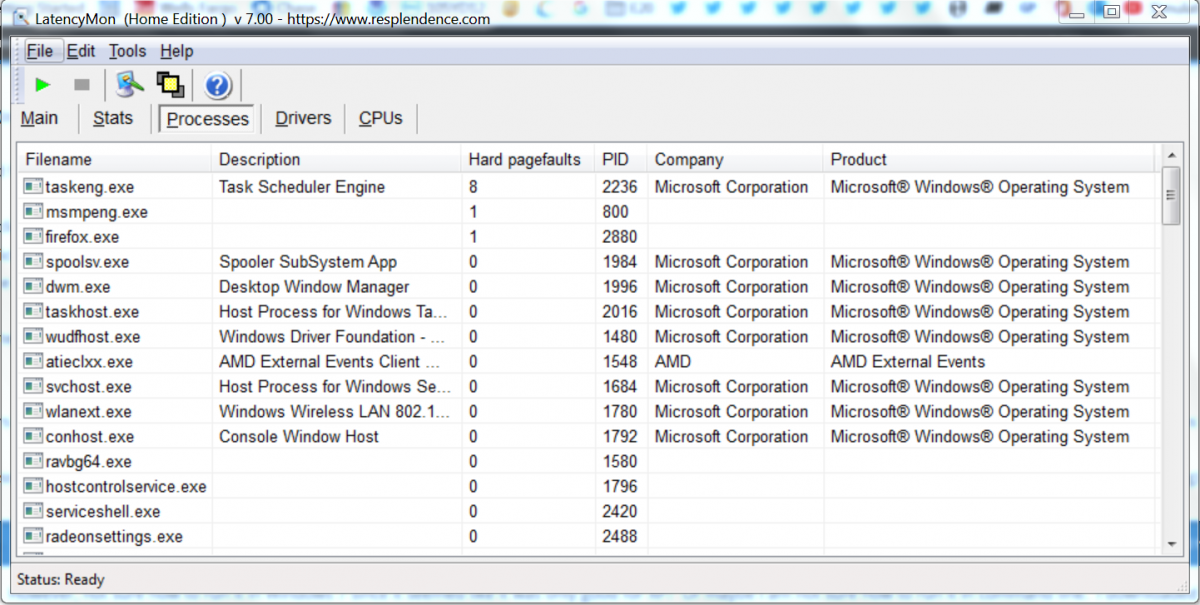Screen dimensions: 1200x605
Task: Select PID value 1548
Action: tap(620, 362)
